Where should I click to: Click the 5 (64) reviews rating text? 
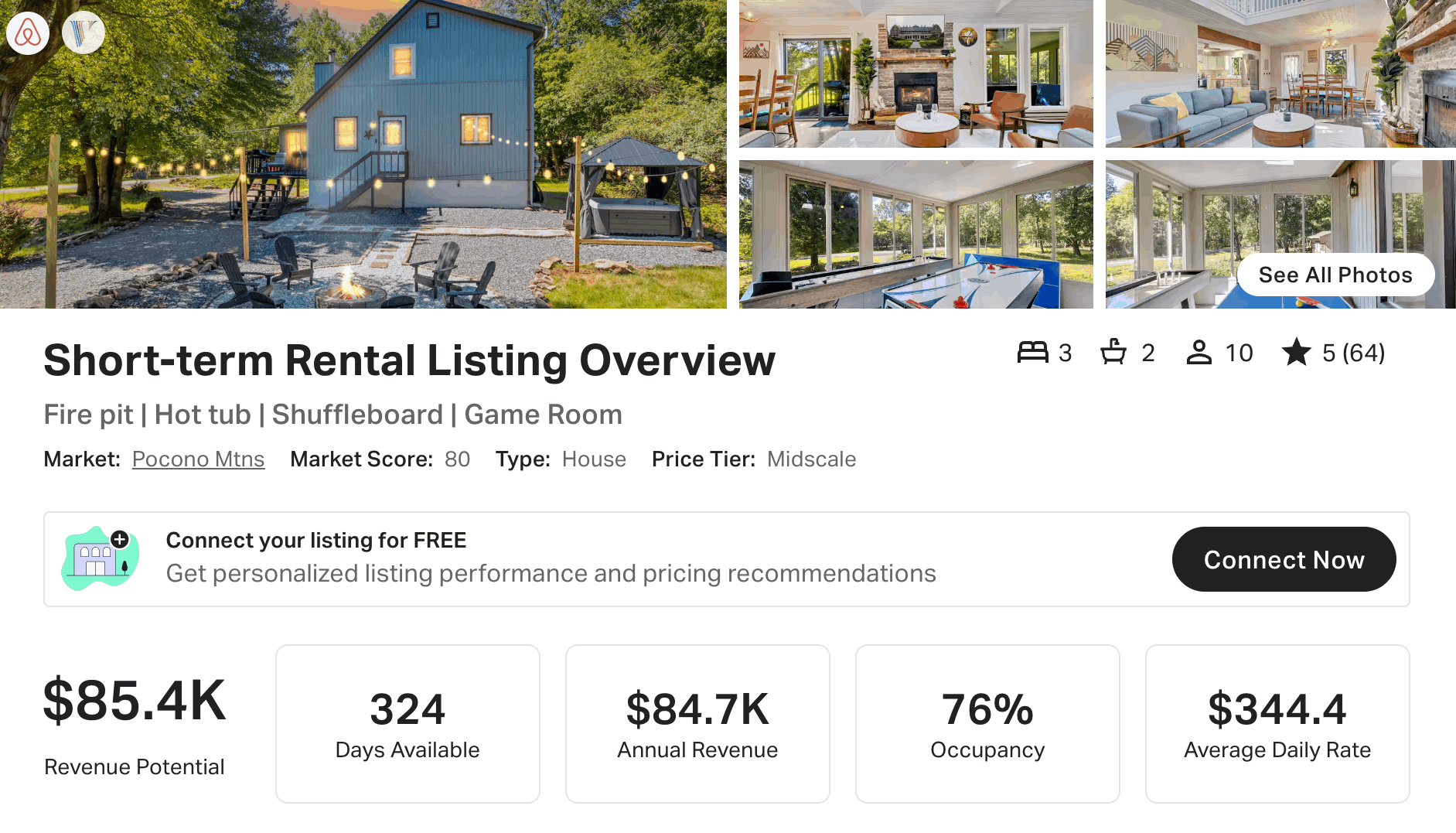[1353, 353]
